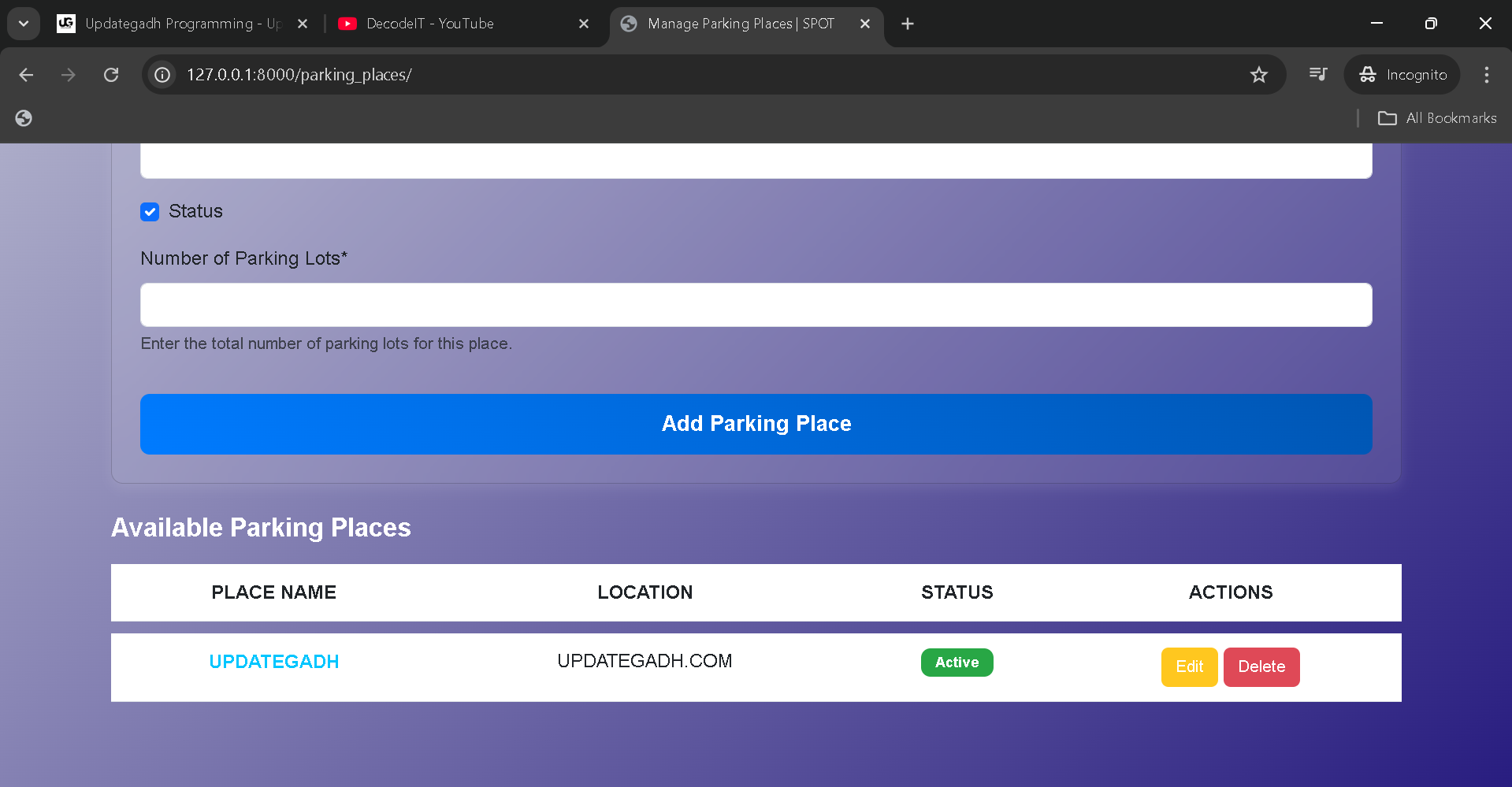Minimize the browser window
This screenshot has width=1512, height=787.
coord(1377,24)
